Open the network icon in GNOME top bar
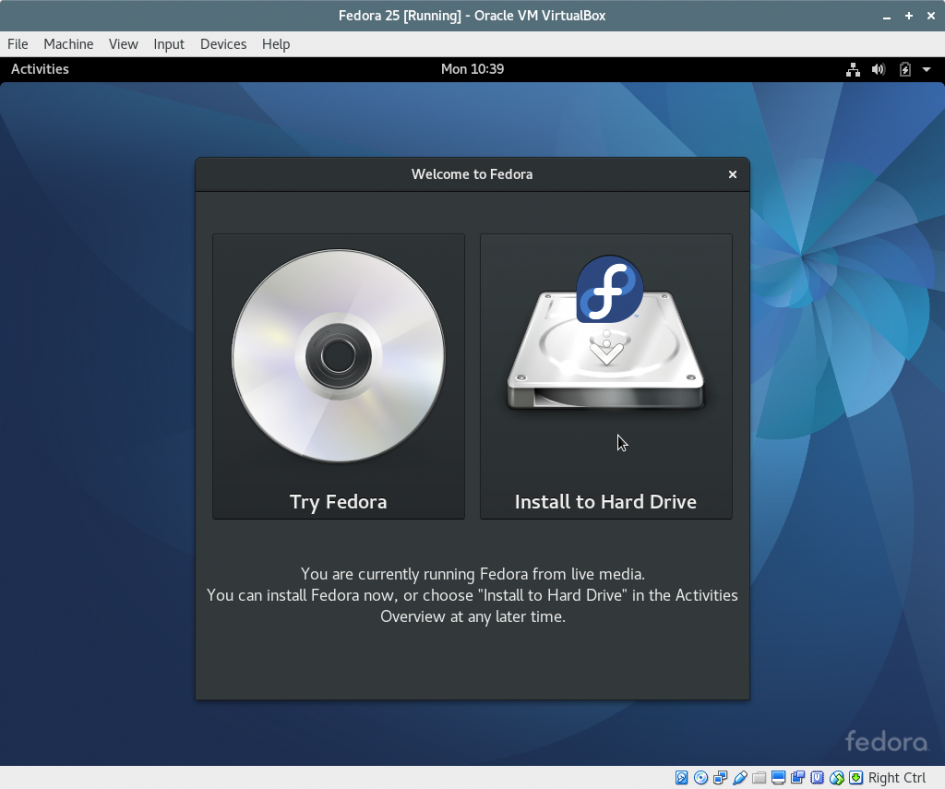The image size is (945, 789). pos(853,69)
